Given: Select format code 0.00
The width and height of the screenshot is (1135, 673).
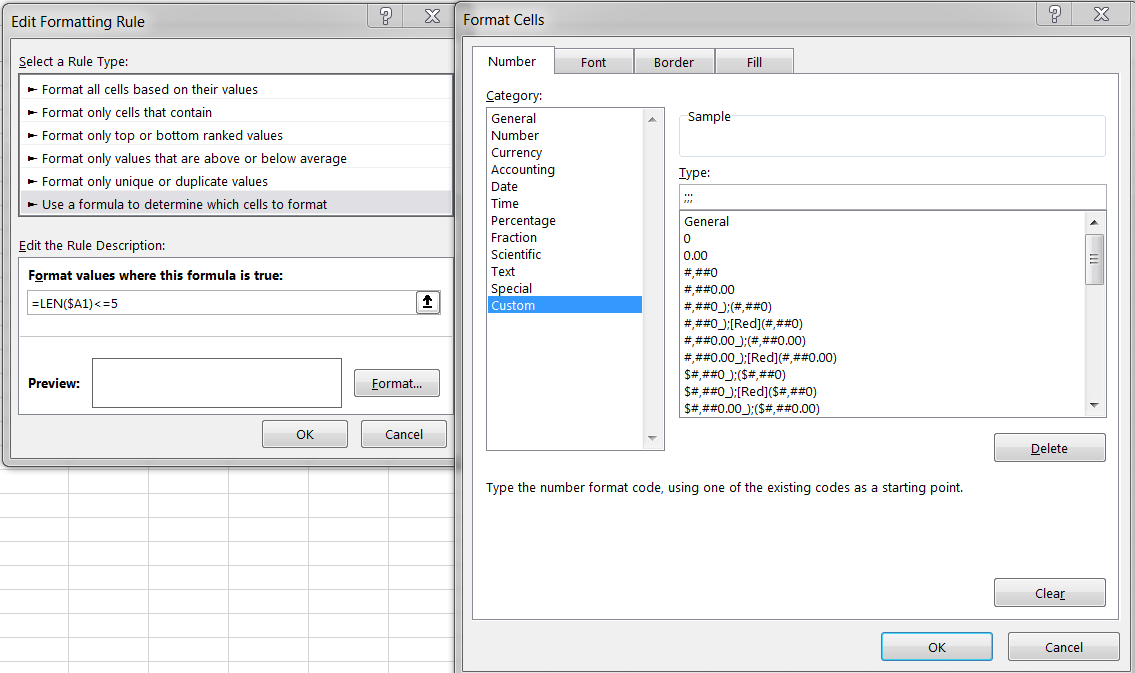Looking at the screenshot, I should pos(883,255).
